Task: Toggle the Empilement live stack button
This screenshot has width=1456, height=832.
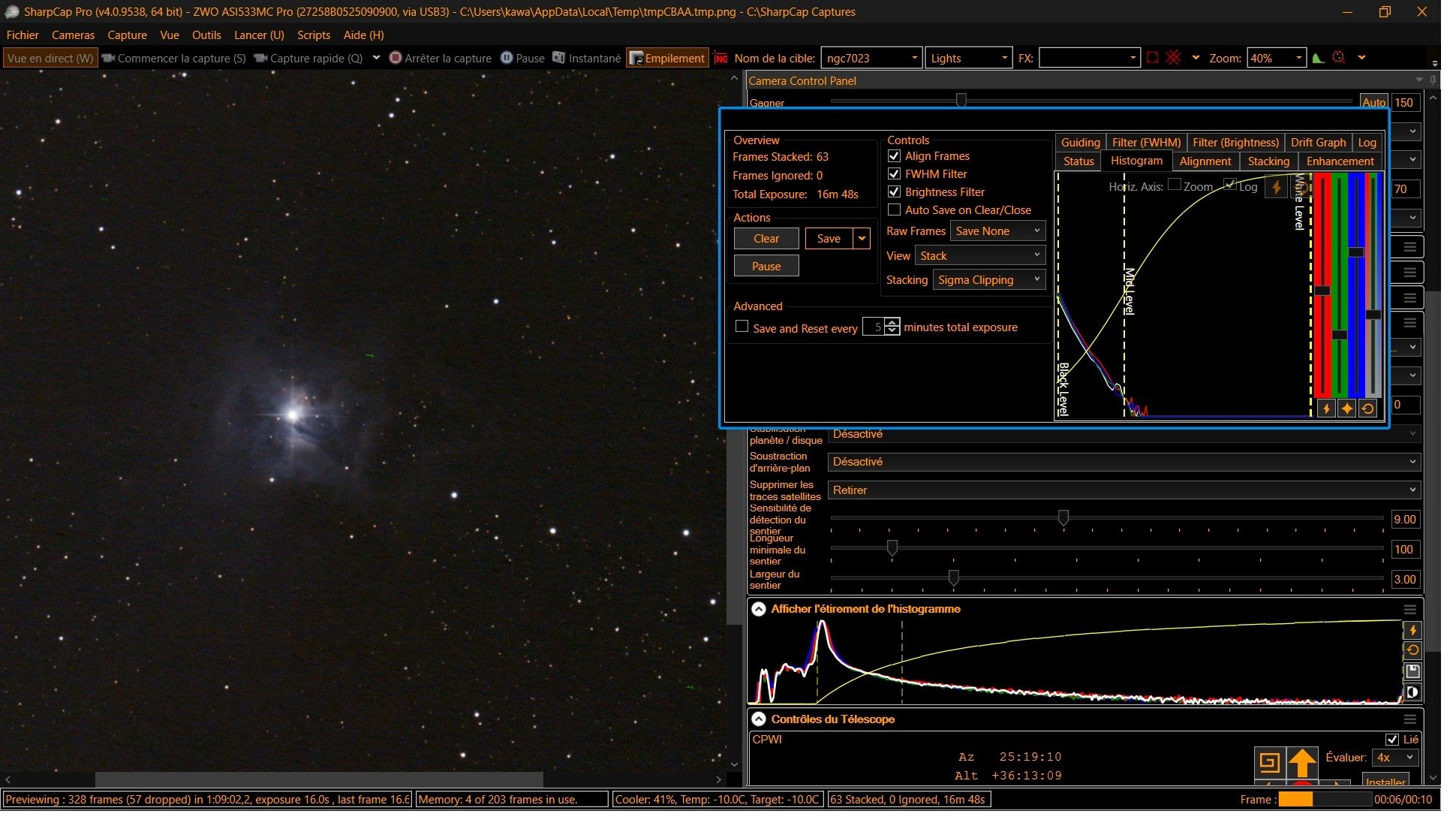Action: point(667,58)
